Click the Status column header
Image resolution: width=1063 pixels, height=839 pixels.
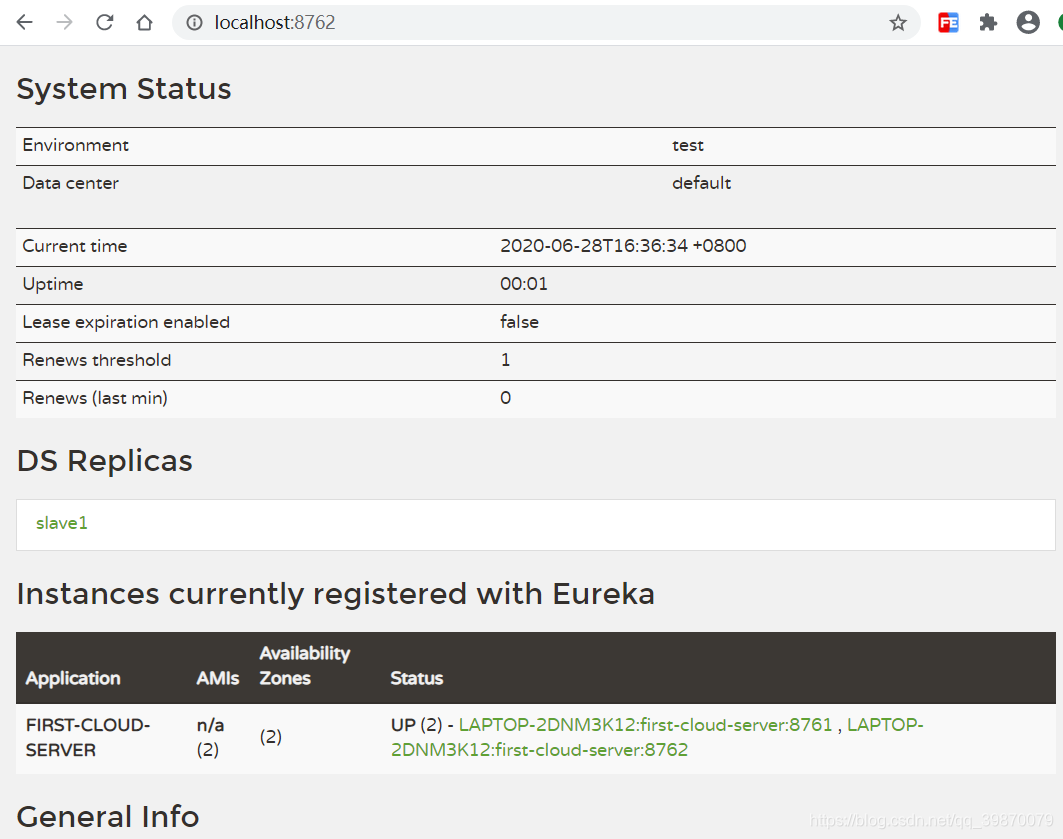(417, 678)
